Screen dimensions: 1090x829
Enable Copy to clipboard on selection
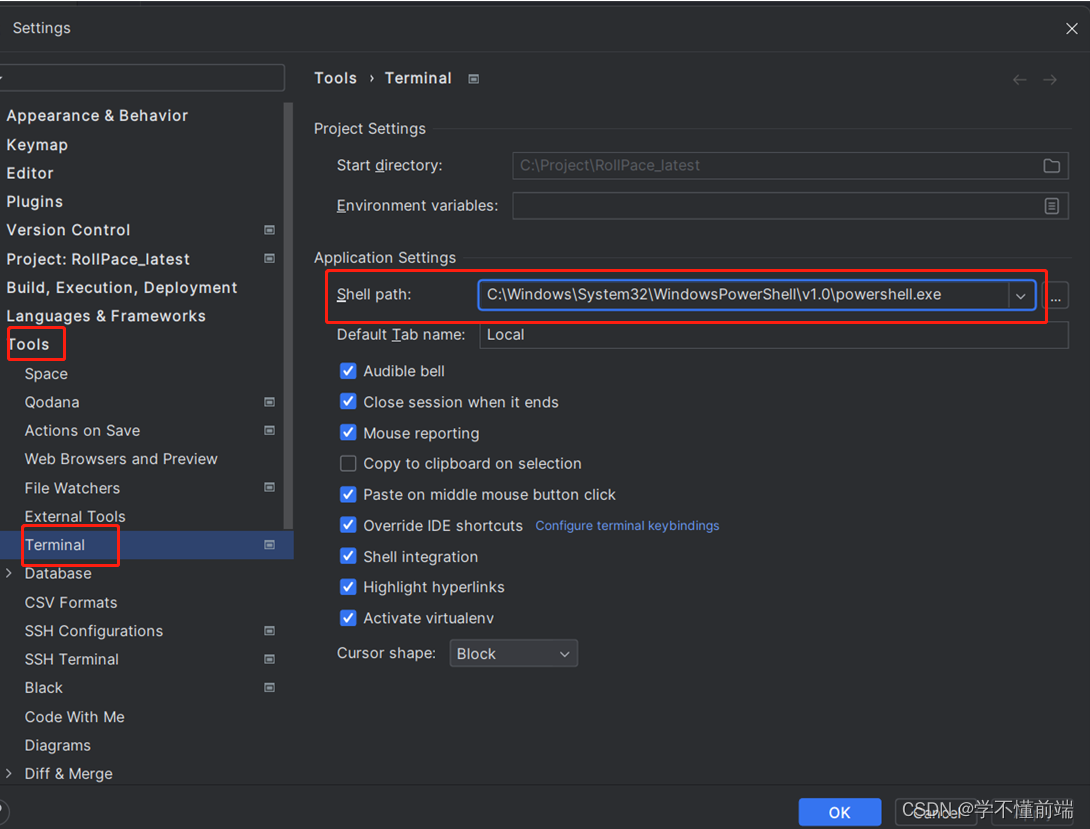[x=348, y=463]
